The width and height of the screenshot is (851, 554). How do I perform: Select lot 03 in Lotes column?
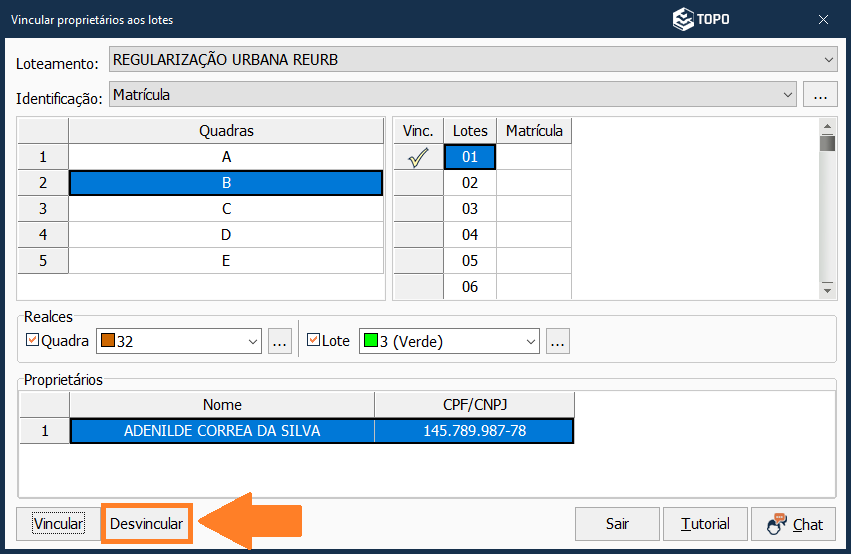tap(469, 209)
